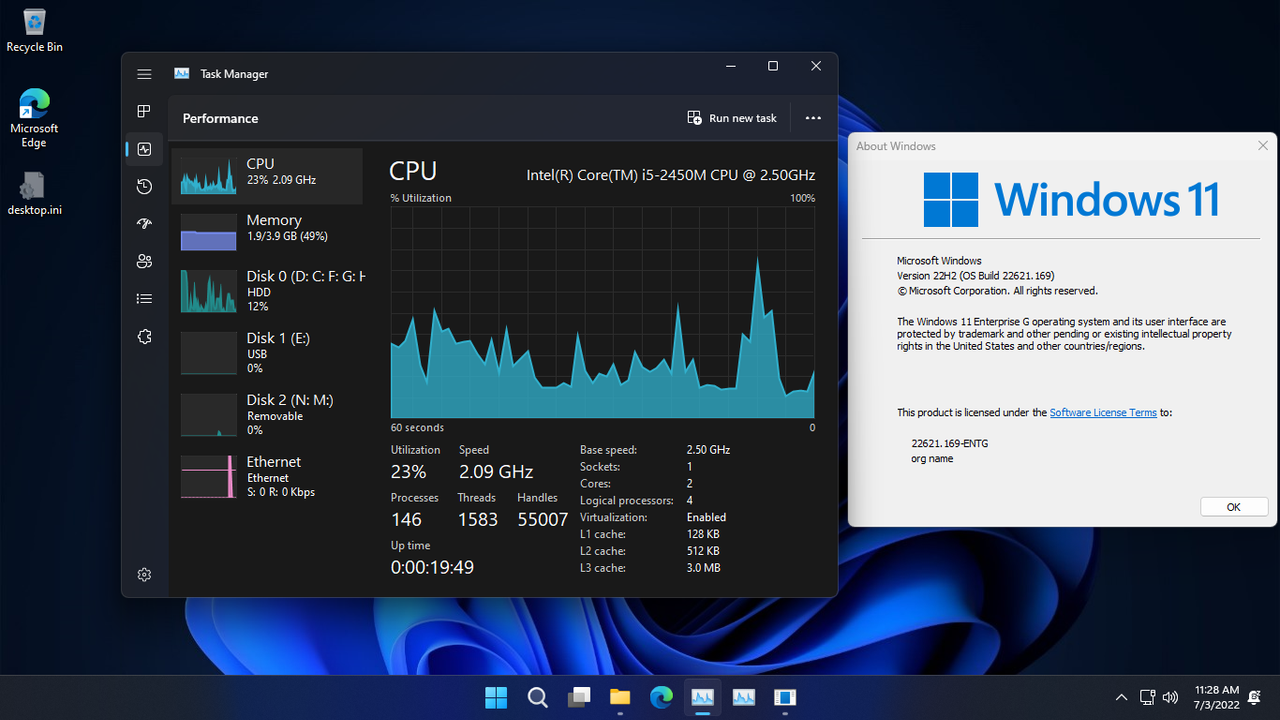Open Microsoft Edge desktop shortcut
This screenshot has width=1280, height=720.
pos(34,118)
